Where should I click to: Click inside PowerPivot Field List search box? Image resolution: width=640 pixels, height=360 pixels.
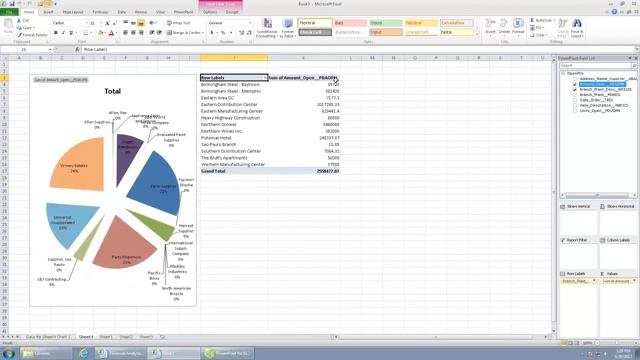coord(595,65)
